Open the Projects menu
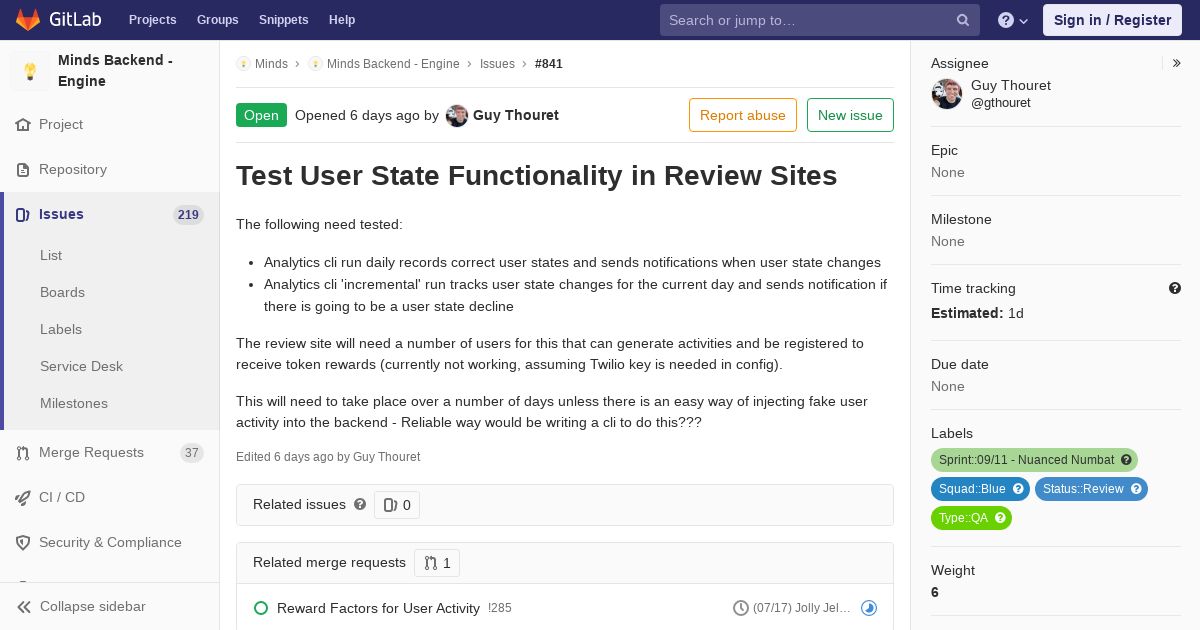The height and width of the screenshot is (630, 1200). pyautogui.click(x=153, y=20)
